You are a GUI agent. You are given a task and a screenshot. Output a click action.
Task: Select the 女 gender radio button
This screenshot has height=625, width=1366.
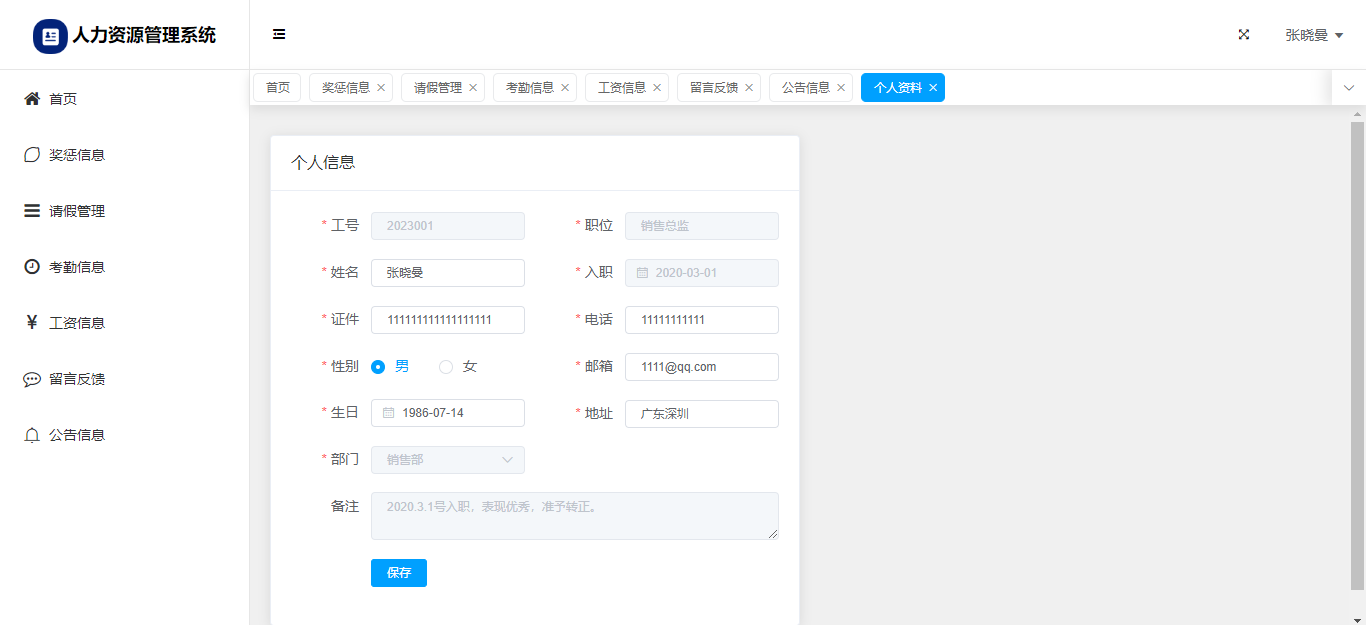(x=446, y=367)
